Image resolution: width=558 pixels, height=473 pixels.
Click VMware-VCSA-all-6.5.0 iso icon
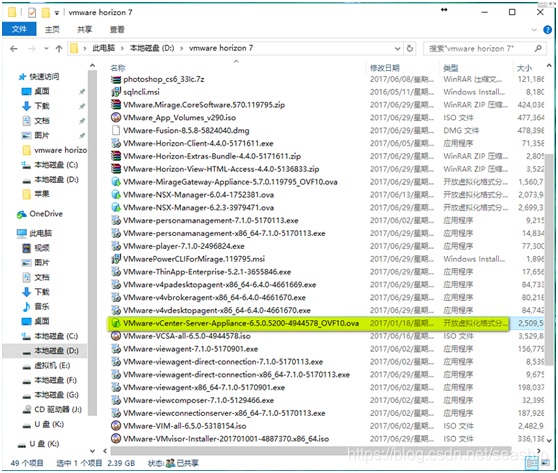click(x=116, y=336)
